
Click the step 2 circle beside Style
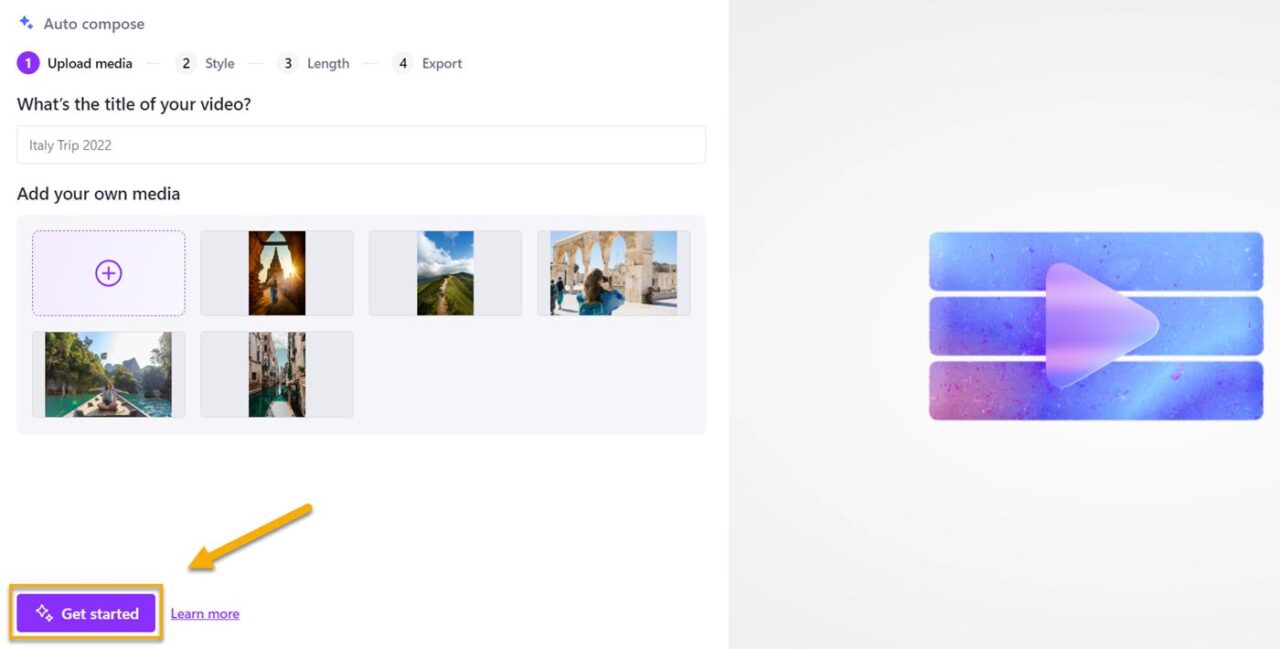click(186, 63)
